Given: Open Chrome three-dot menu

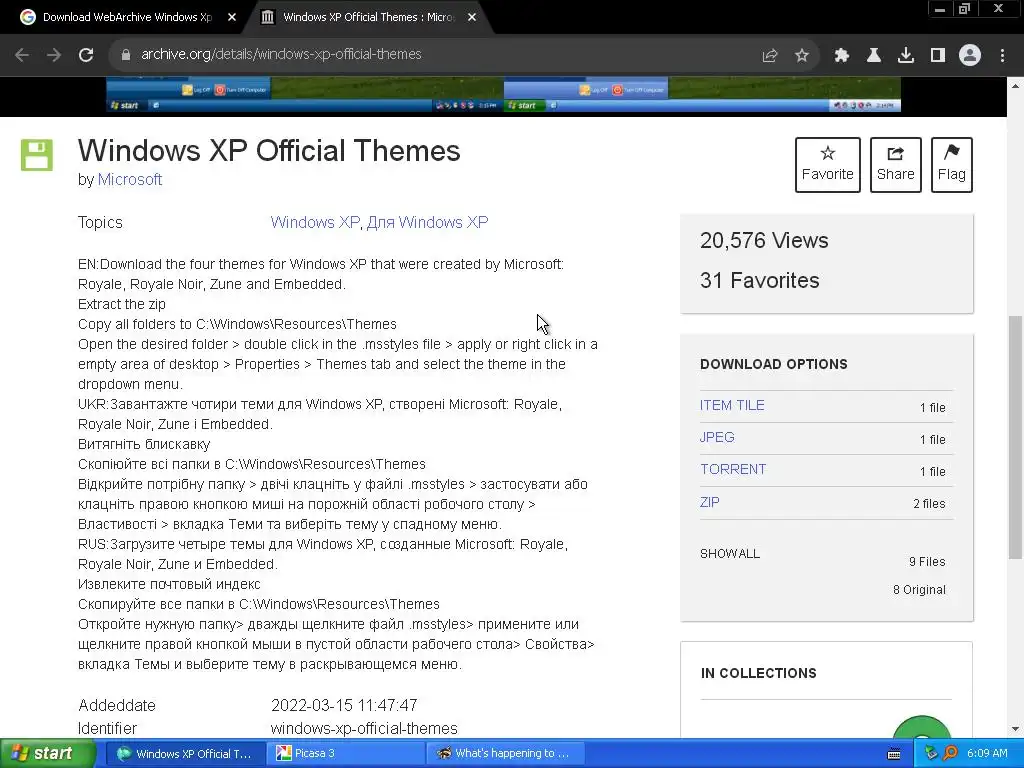Looking at the screenshot, I should 1002,56.
